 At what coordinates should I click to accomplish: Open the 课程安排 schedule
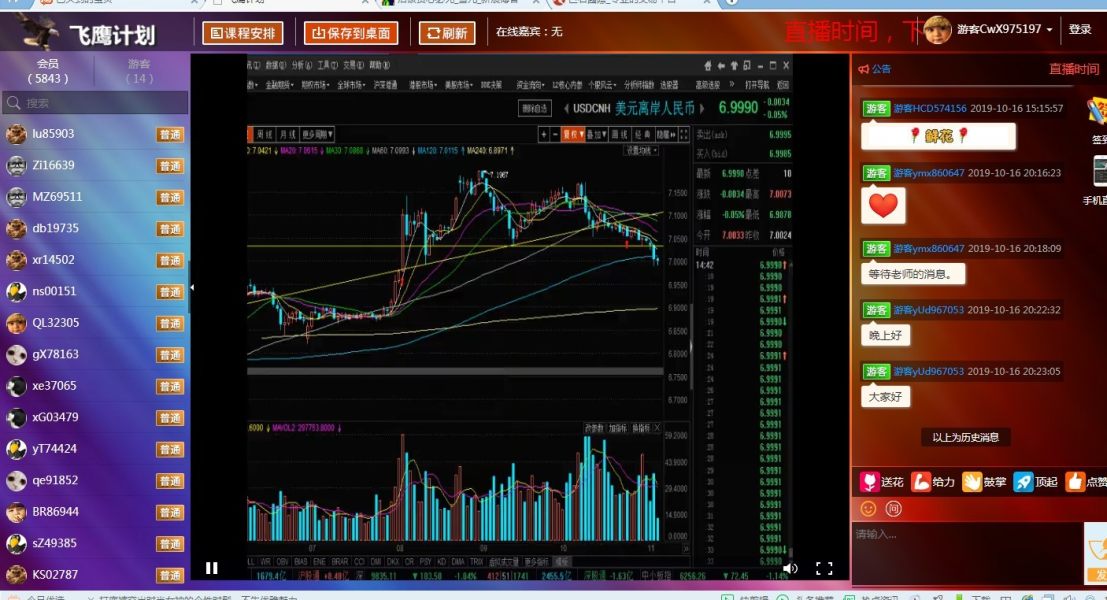point(243,32)
